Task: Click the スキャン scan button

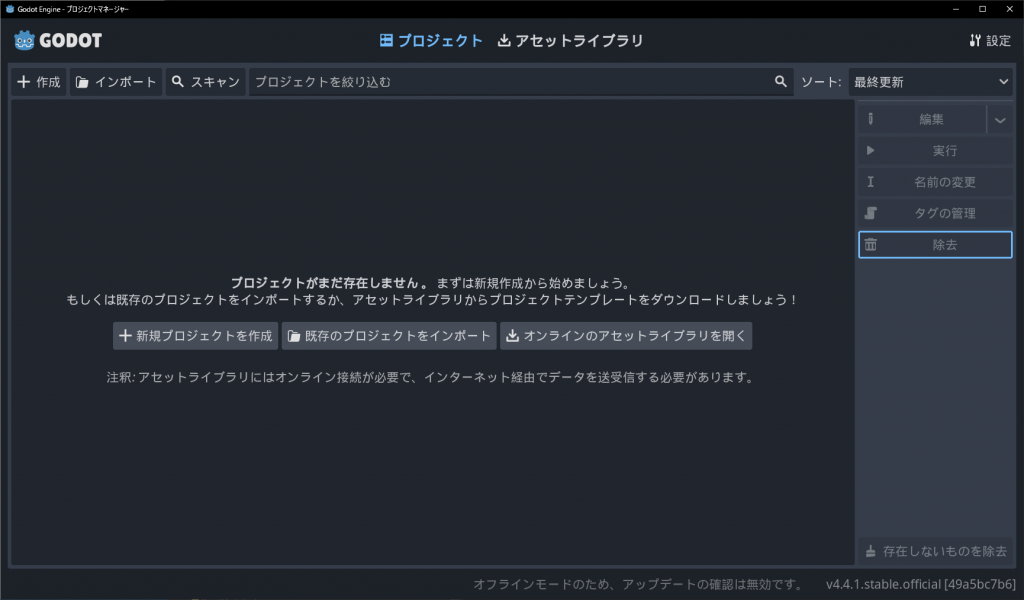Action: (x=205, y=82)
